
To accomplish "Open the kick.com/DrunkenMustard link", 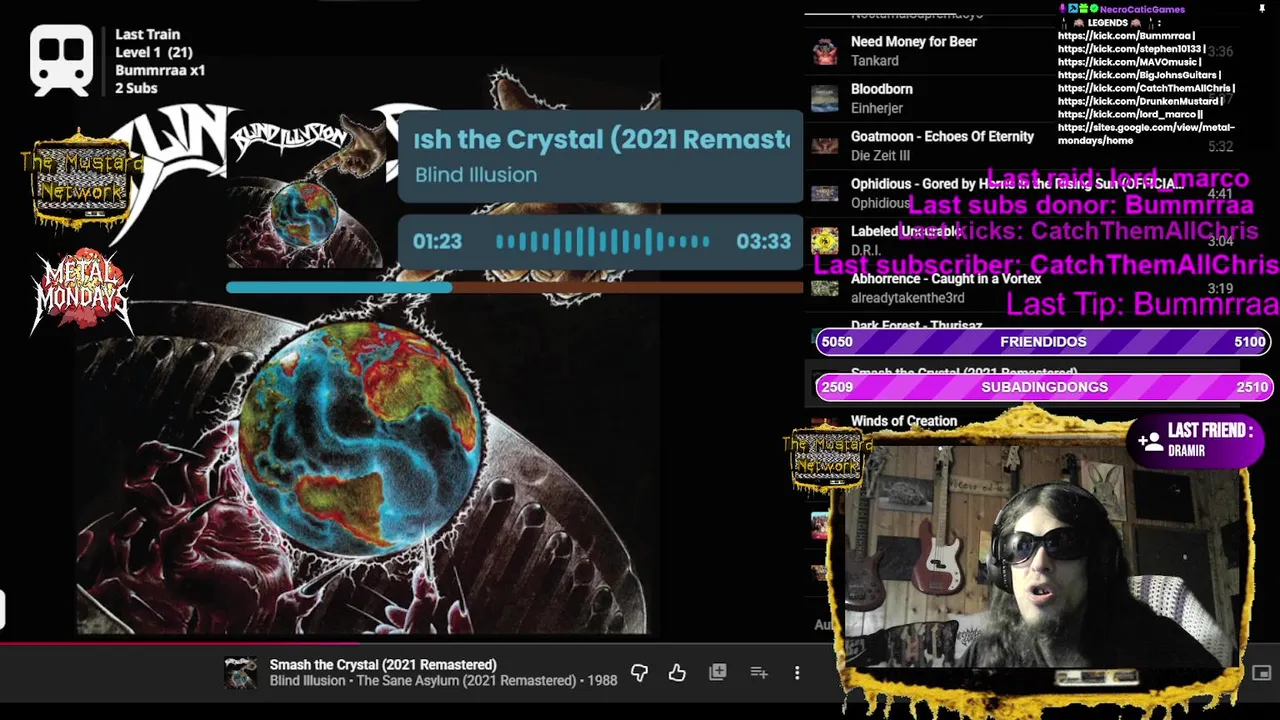I will [1139, 101].
